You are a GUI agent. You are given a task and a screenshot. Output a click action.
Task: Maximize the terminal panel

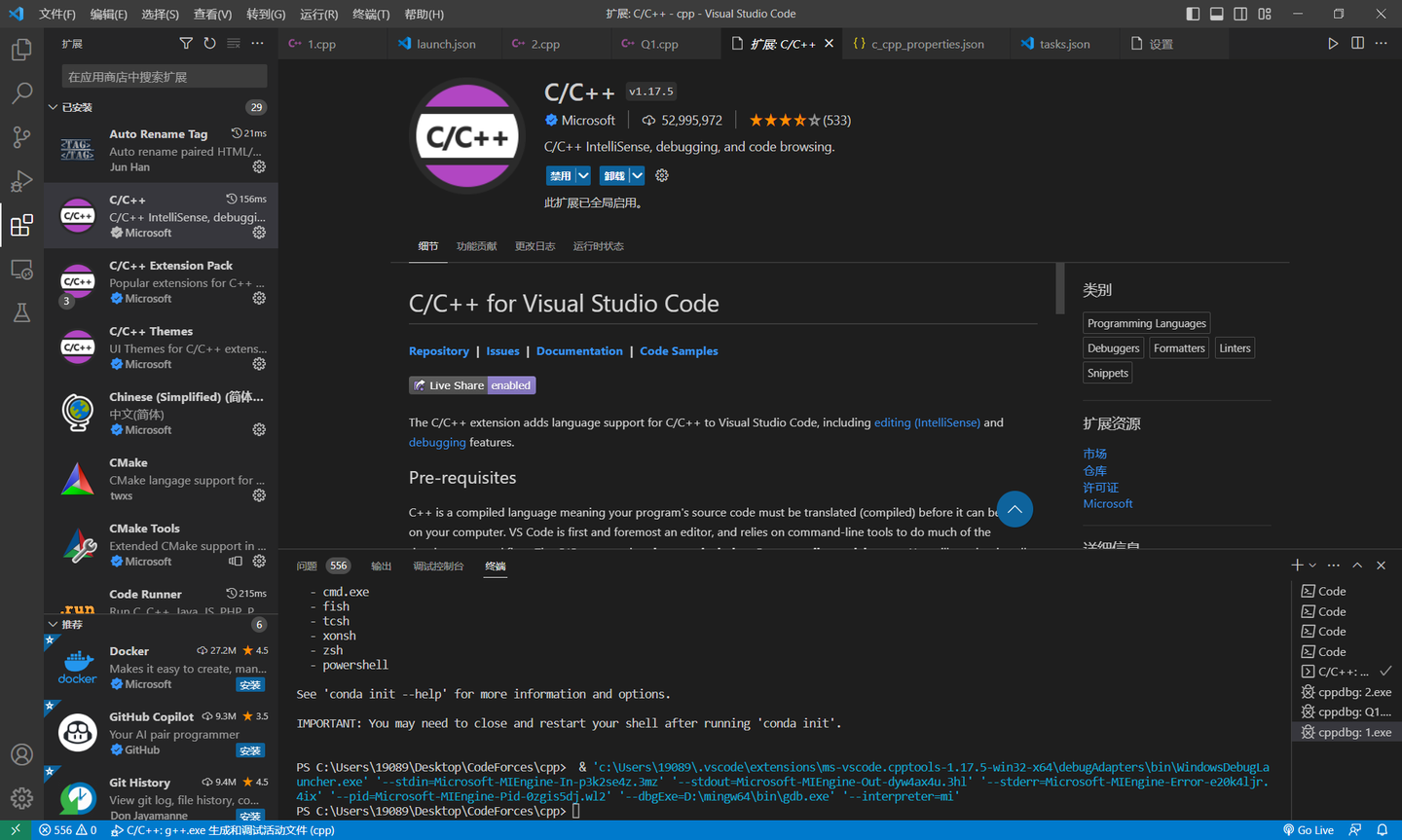tap(1356, 565)
